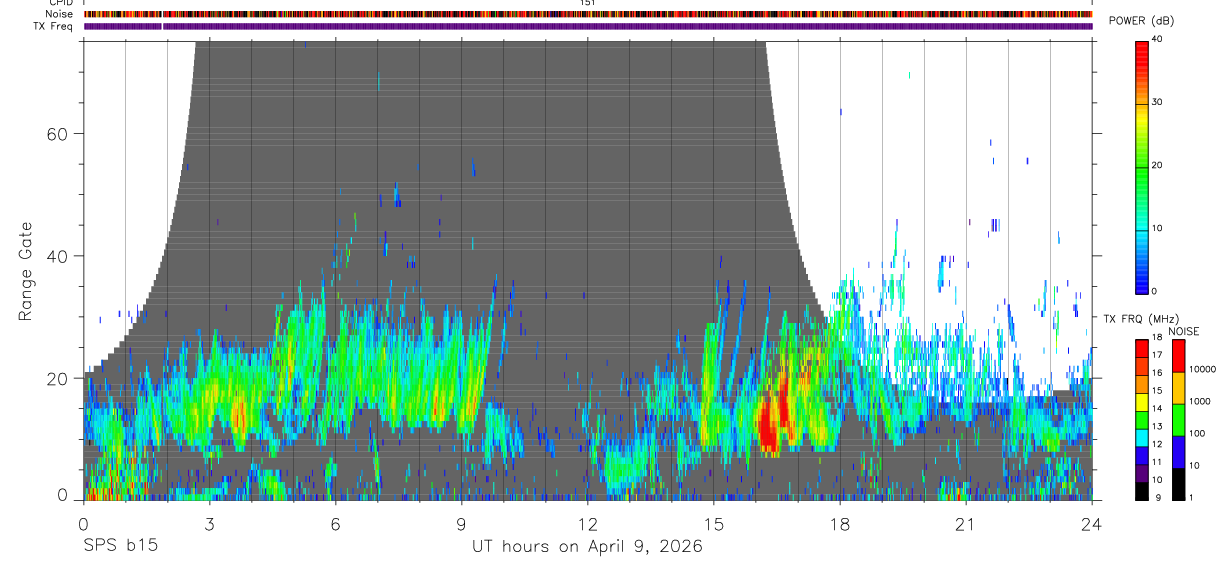Click the TX FRQ scale label '18'

pyautogui.click(x=1157, y=339)
